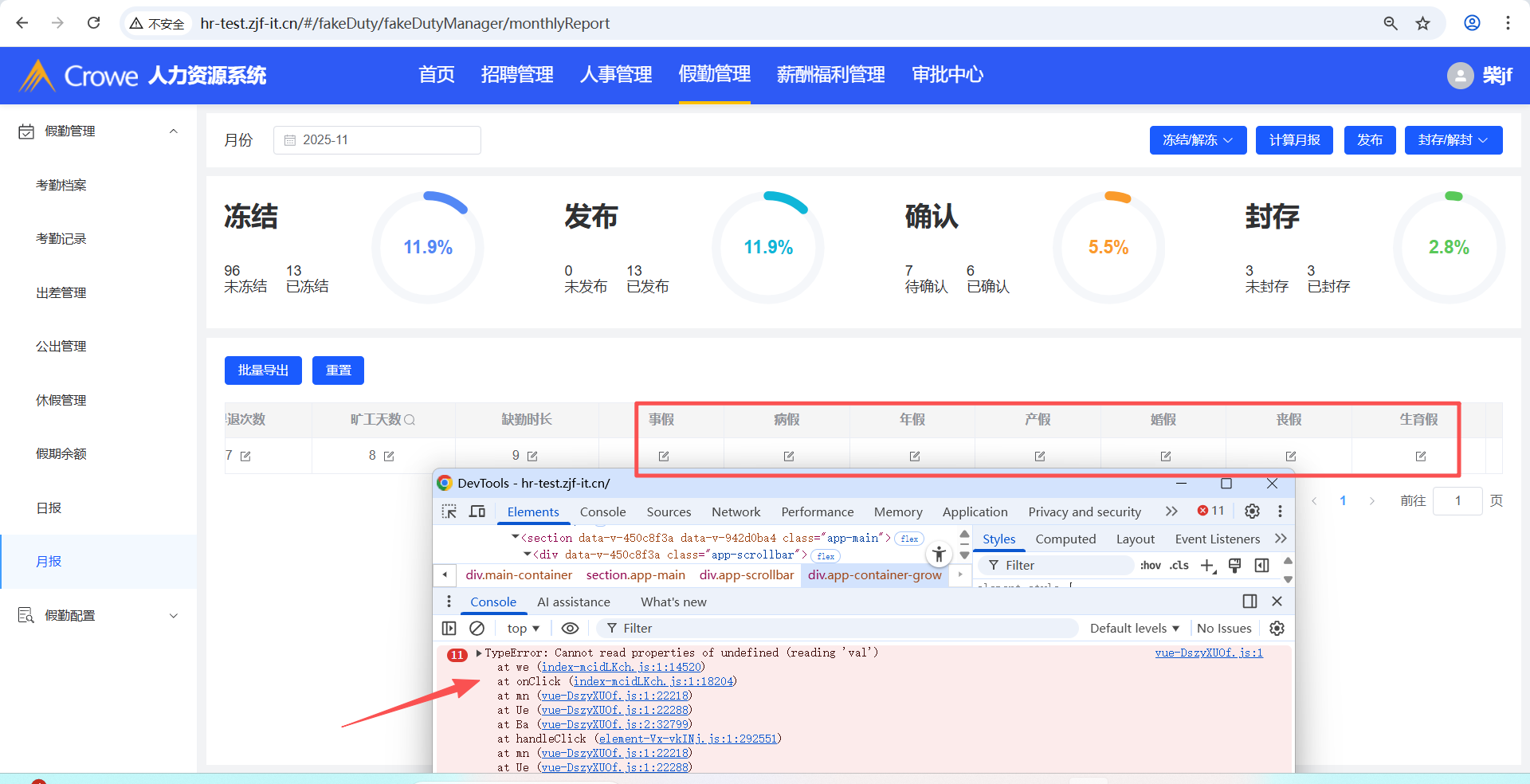Open the 冻结/解冻 dropdown button
The height and width of the screenshot is (784, 1530).
click(x=1197, y=140)
